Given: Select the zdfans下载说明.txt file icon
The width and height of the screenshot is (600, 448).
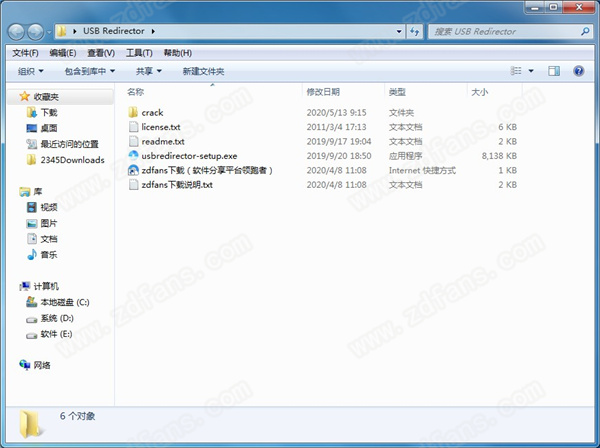Looking at the screenshot, I should click(133, 185).
